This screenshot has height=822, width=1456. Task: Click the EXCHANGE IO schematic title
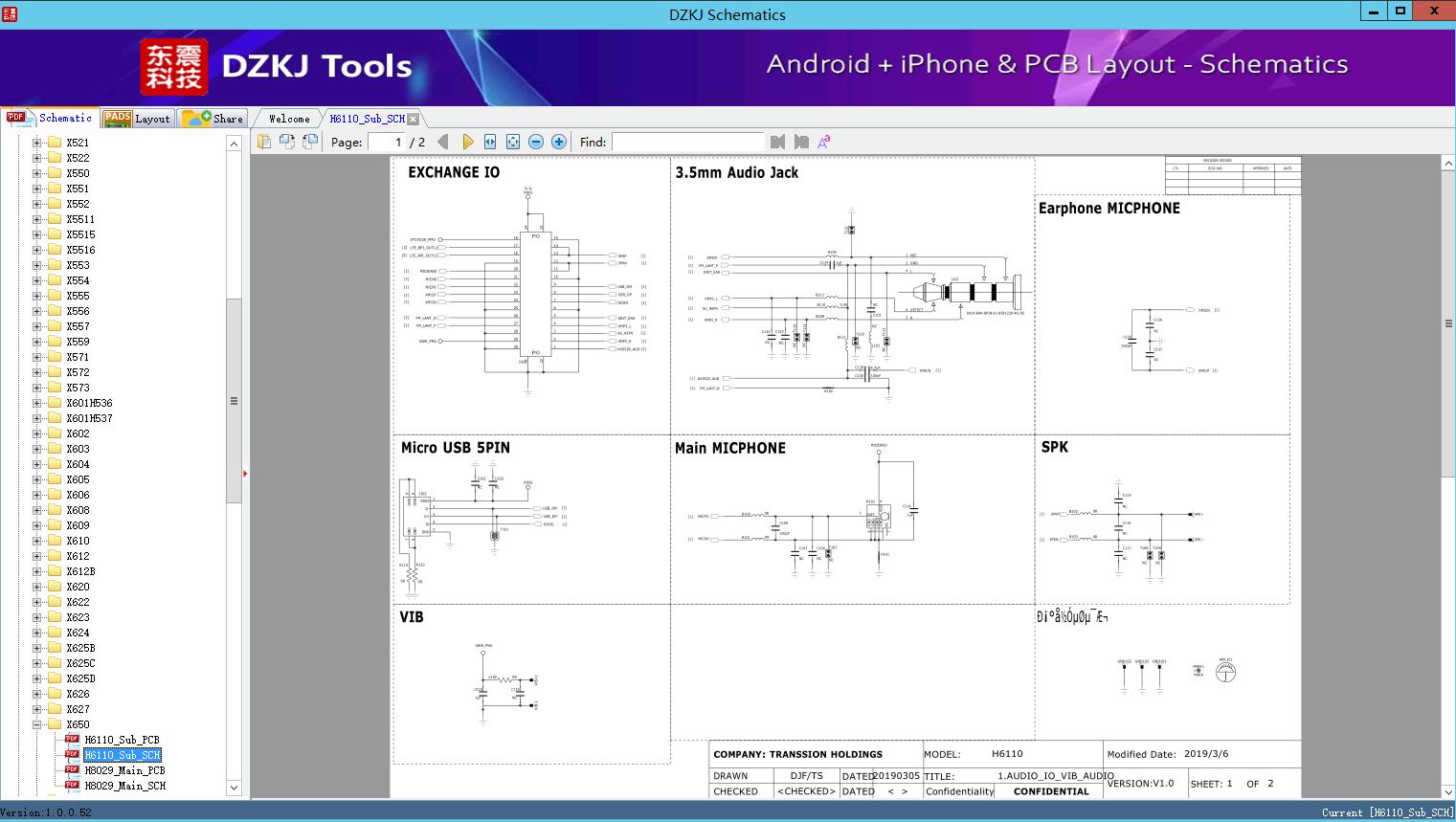tap(454, 172)
